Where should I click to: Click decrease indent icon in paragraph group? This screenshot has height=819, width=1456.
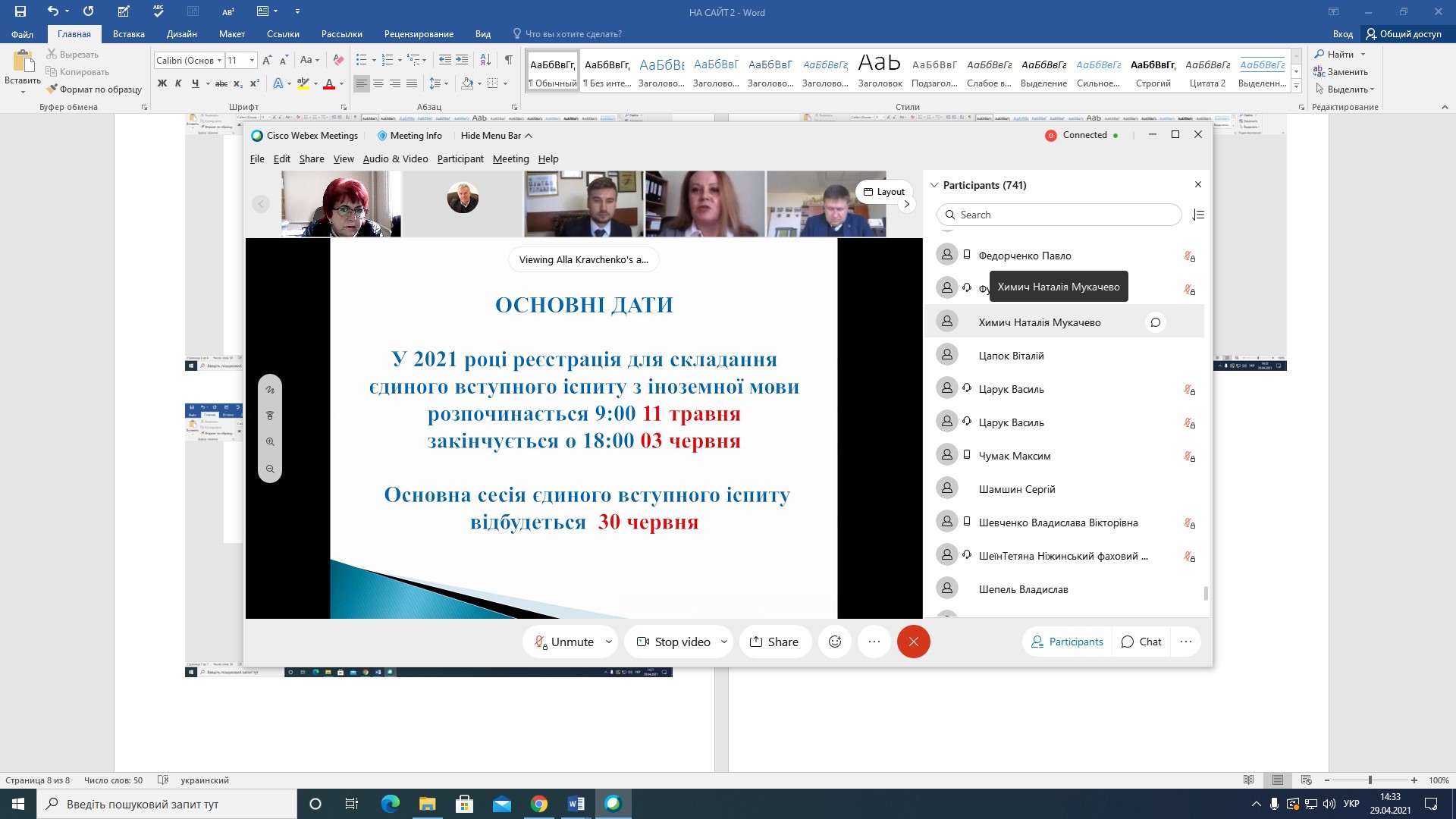(x=445, y=60)
